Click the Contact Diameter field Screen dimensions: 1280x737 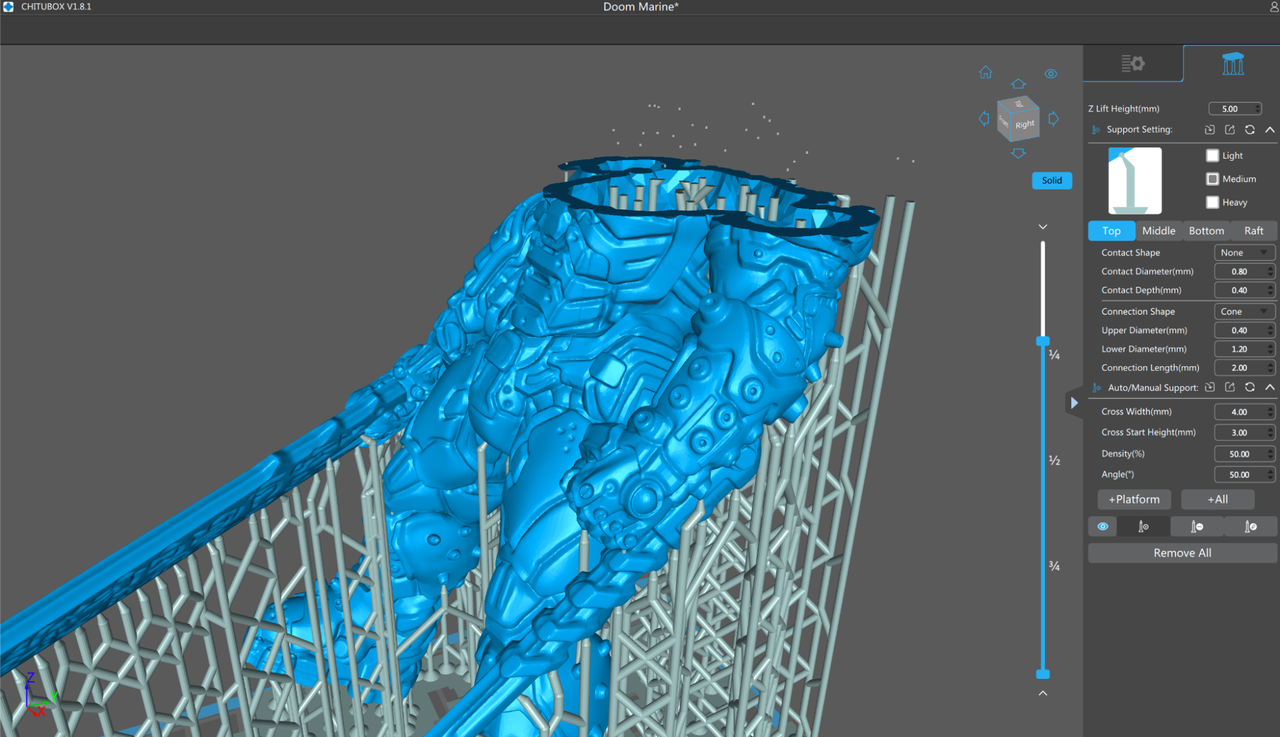pos(1244,271)
